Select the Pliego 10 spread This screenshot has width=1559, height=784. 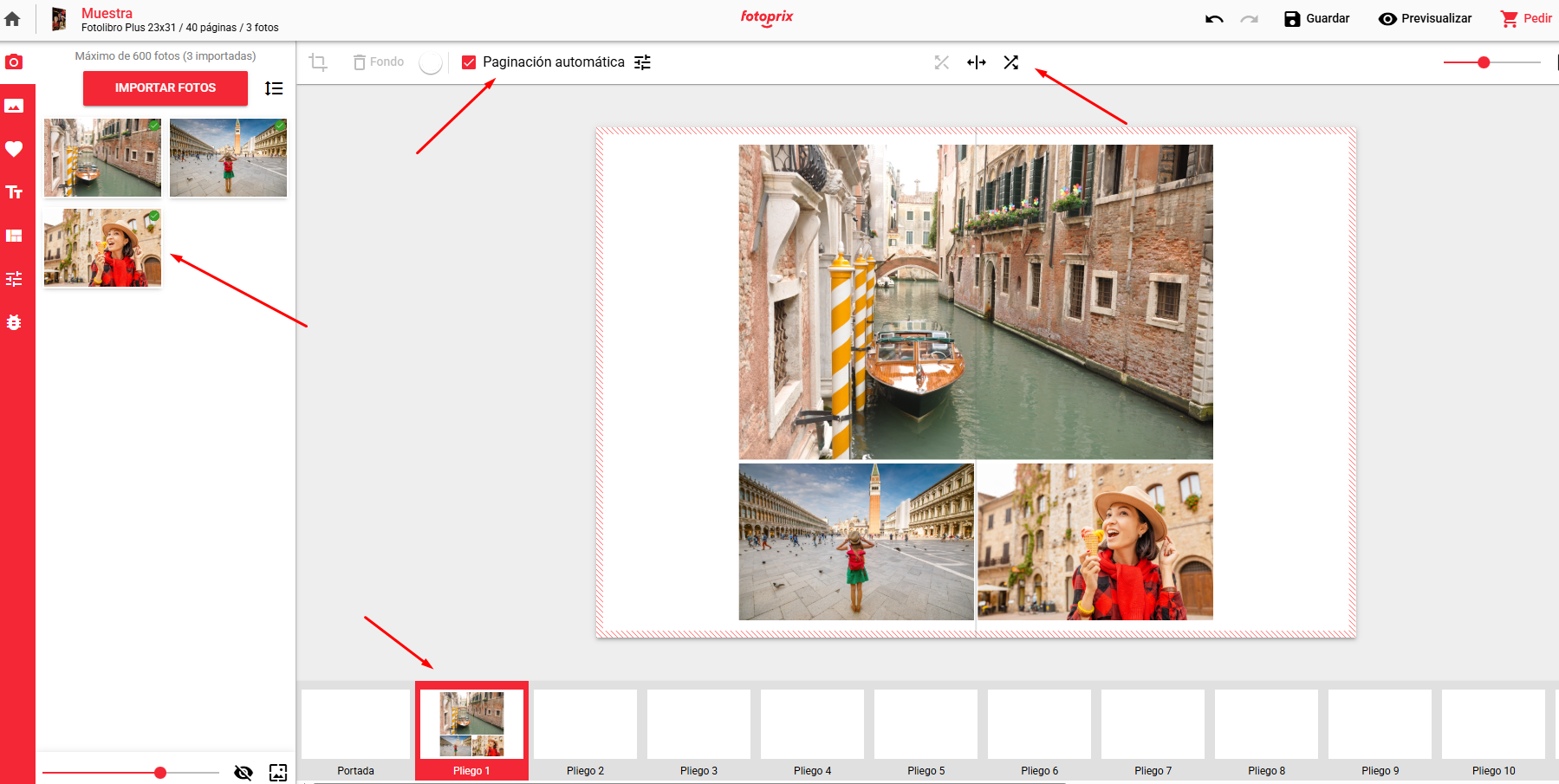(1494, 732)
